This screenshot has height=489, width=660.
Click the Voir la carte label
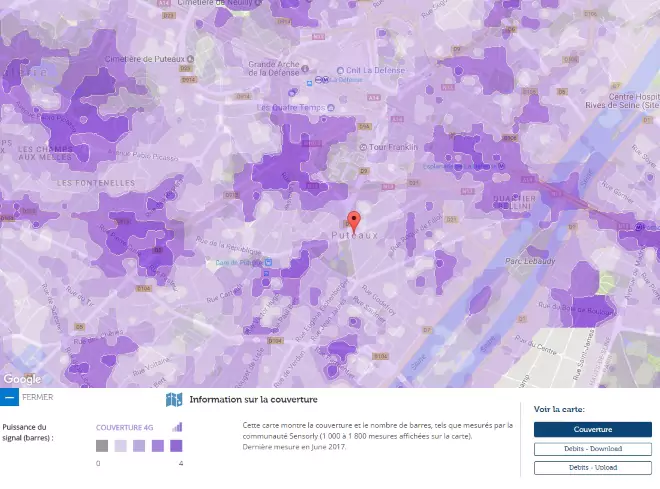click(559, 409)
